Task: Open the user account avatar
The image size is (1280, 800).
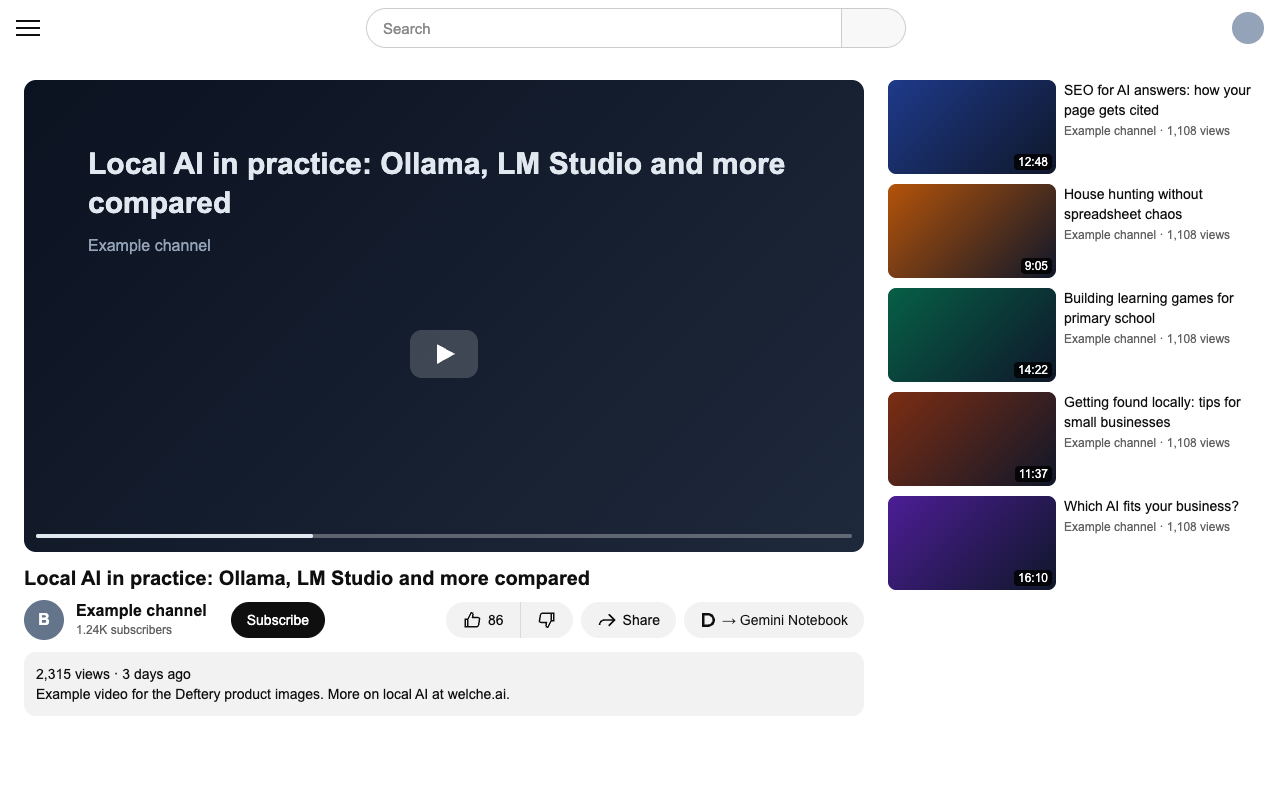Action: (1248, 28)
